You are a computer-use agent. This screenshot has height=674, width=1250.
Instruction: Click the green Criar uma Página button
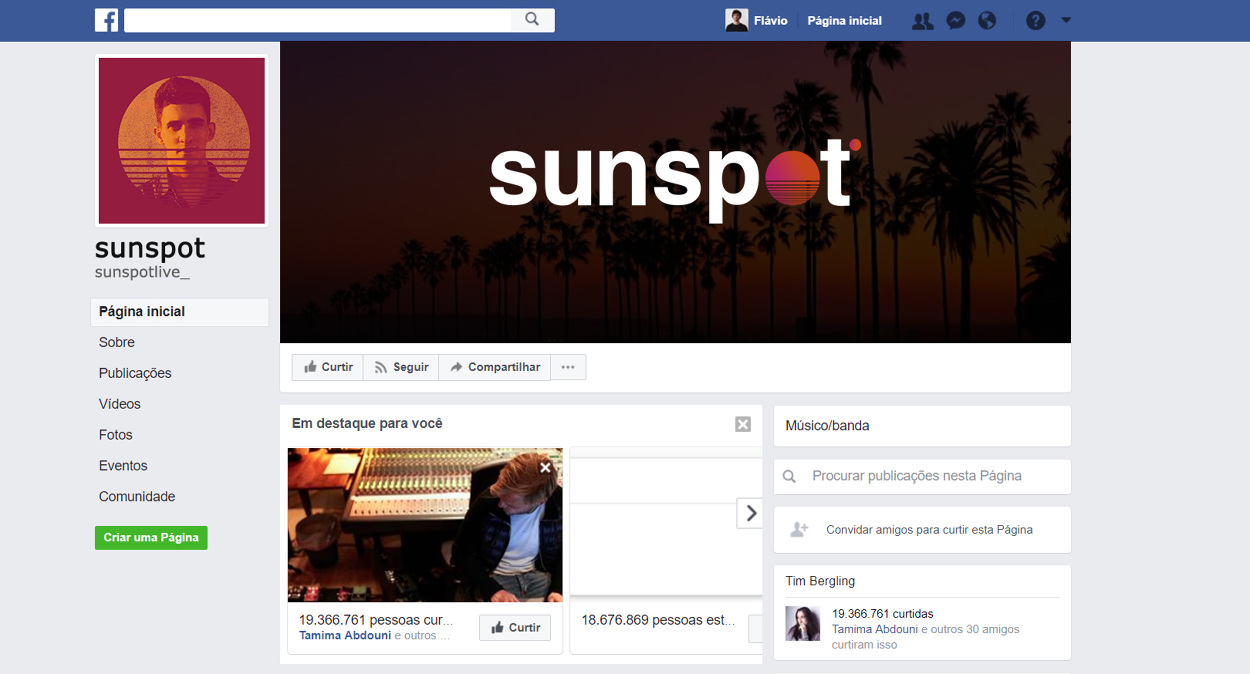coord(151,538)
